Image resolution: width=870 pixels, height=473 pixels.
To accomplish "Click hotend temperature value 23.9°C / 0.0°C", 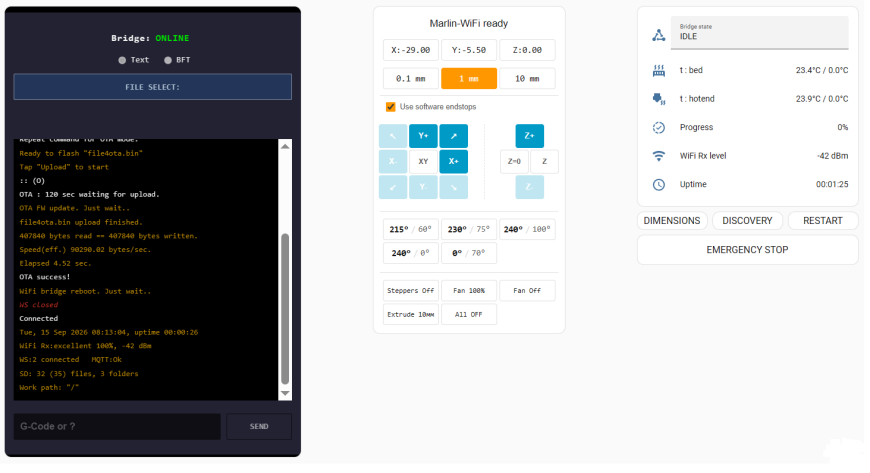I will coord(822,99).
